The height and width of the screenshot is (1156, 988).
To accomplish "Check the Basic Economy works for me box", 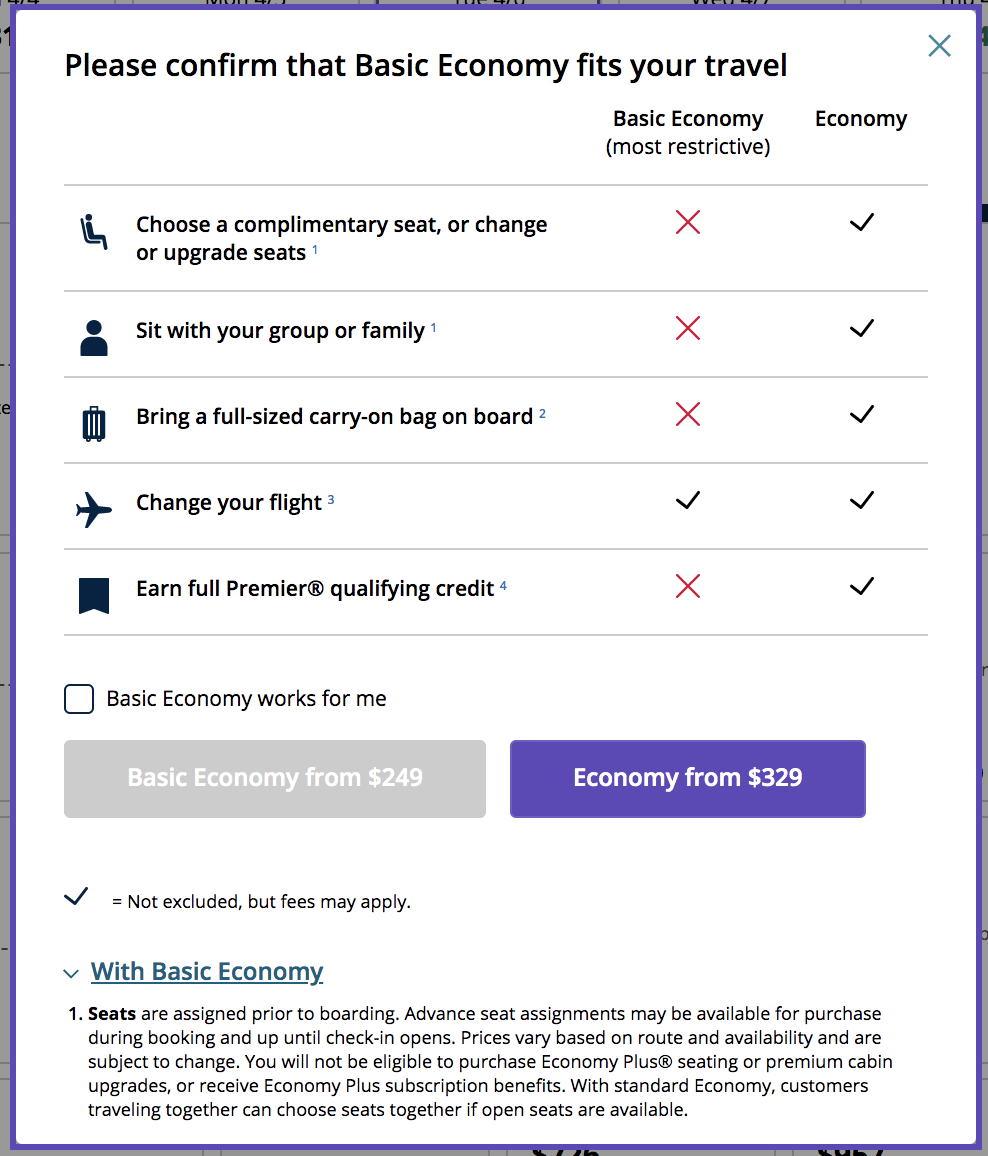I will pos(79,698).
